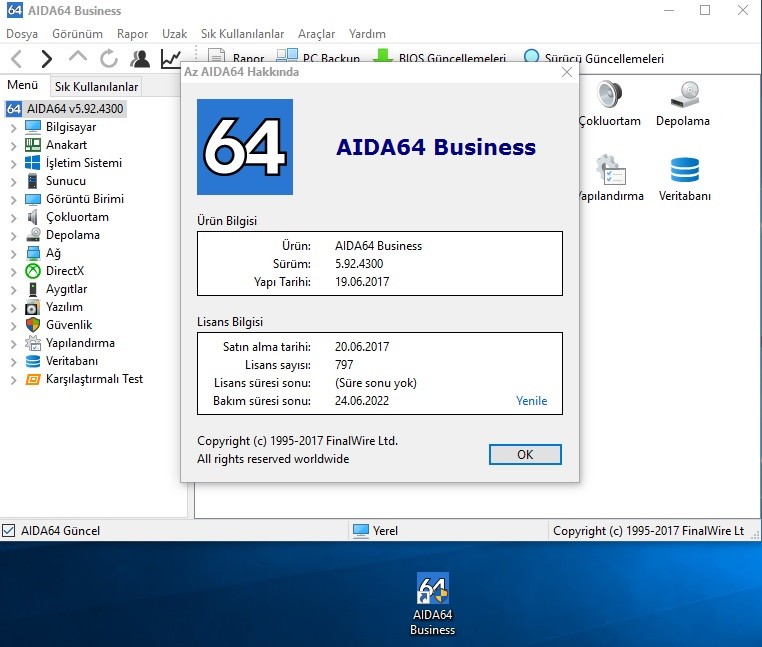Open the user management person icon
Screen dimensions: 762x647
[140, 59]
